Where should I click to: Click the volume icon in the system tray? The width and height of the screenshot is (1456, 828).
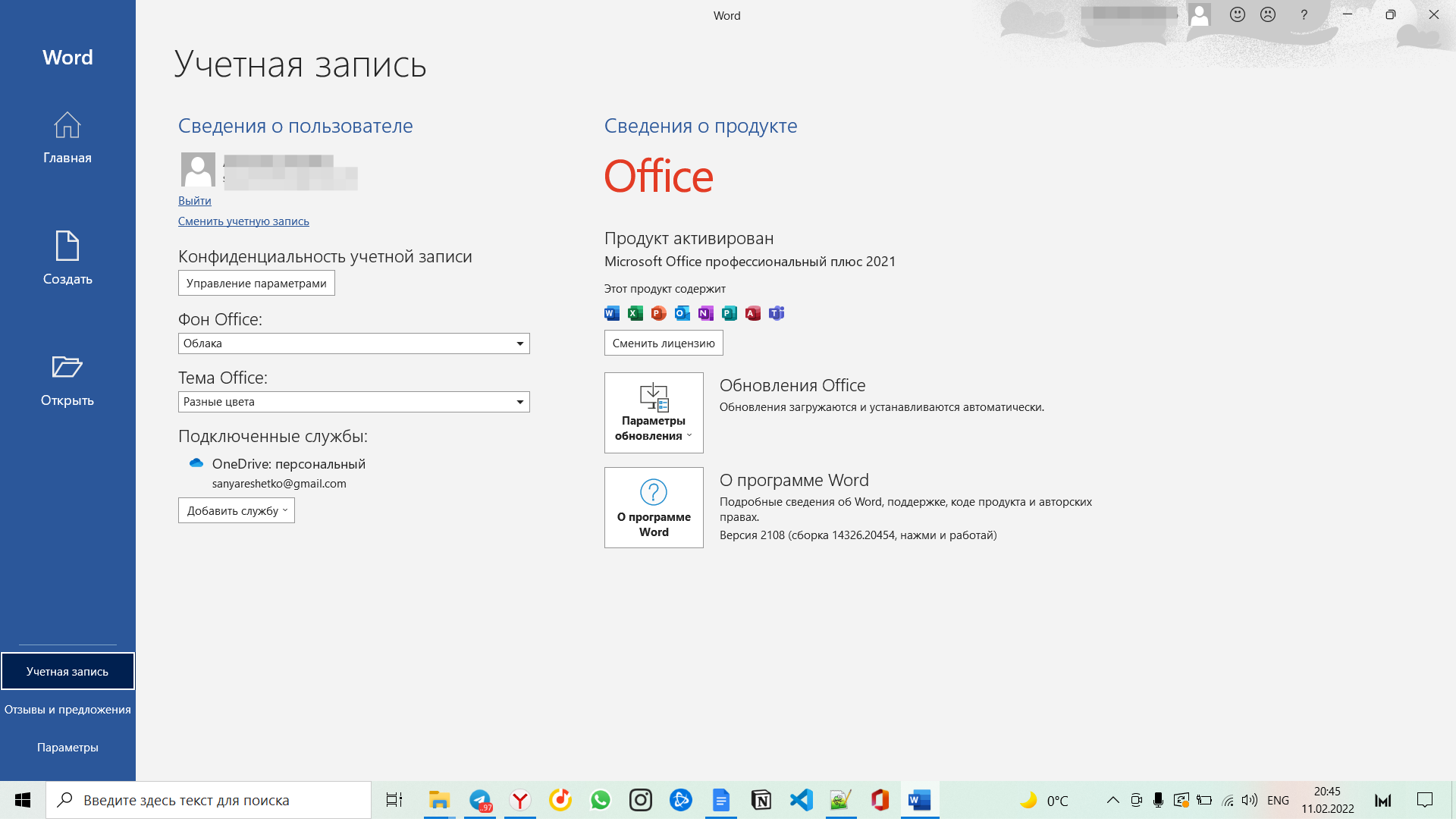[1250, 800]
